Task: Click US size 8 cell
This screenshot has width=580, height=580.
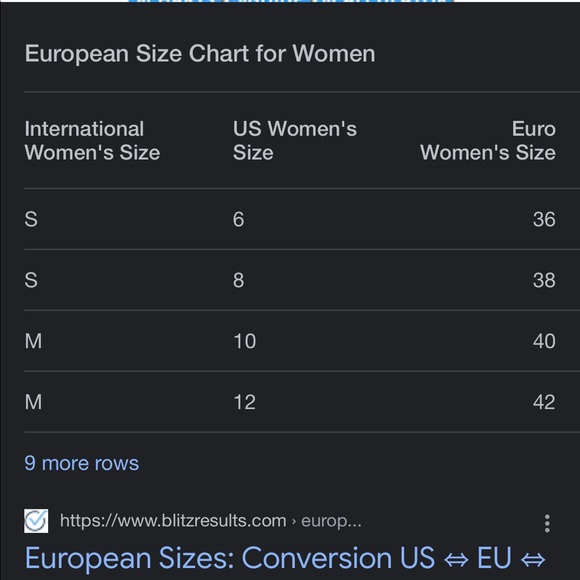Action: (x=239, y=280)
